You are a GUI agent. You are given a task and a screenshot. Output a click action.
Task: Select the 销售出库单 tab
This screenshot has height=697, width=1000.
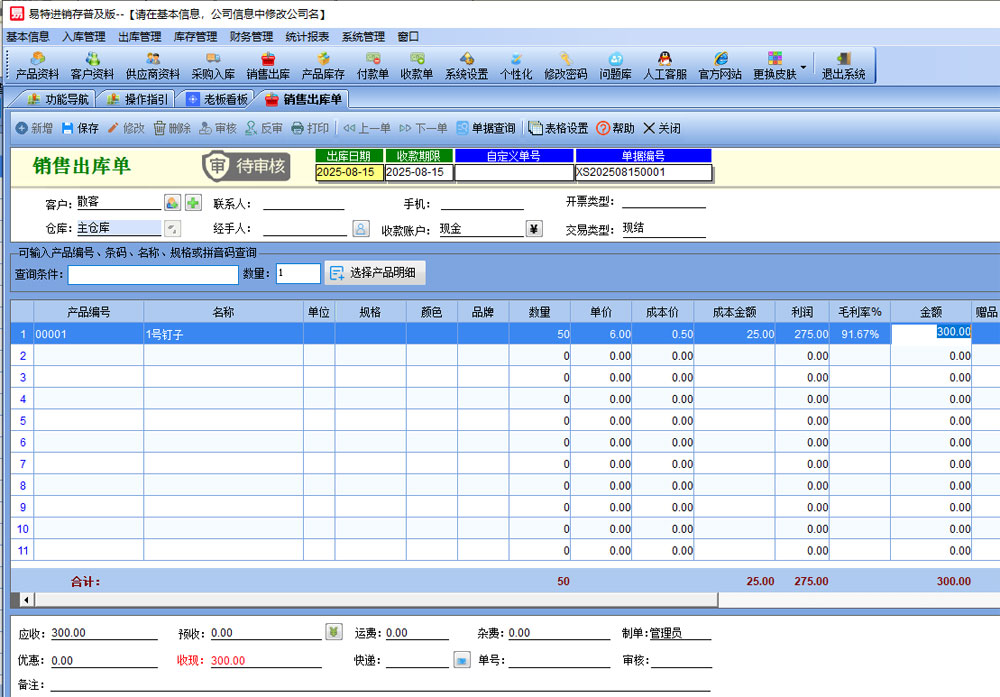(303, 99)
